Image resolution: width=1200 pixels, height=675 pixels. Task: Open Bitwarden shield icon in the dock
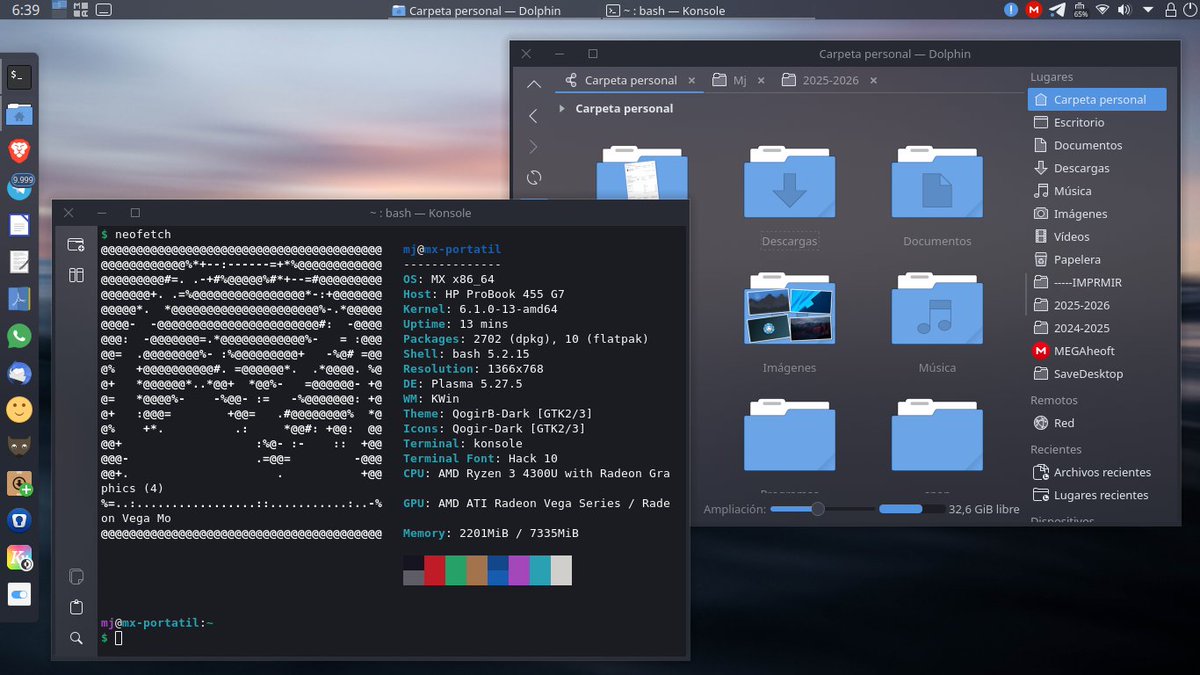click(19, 520)
